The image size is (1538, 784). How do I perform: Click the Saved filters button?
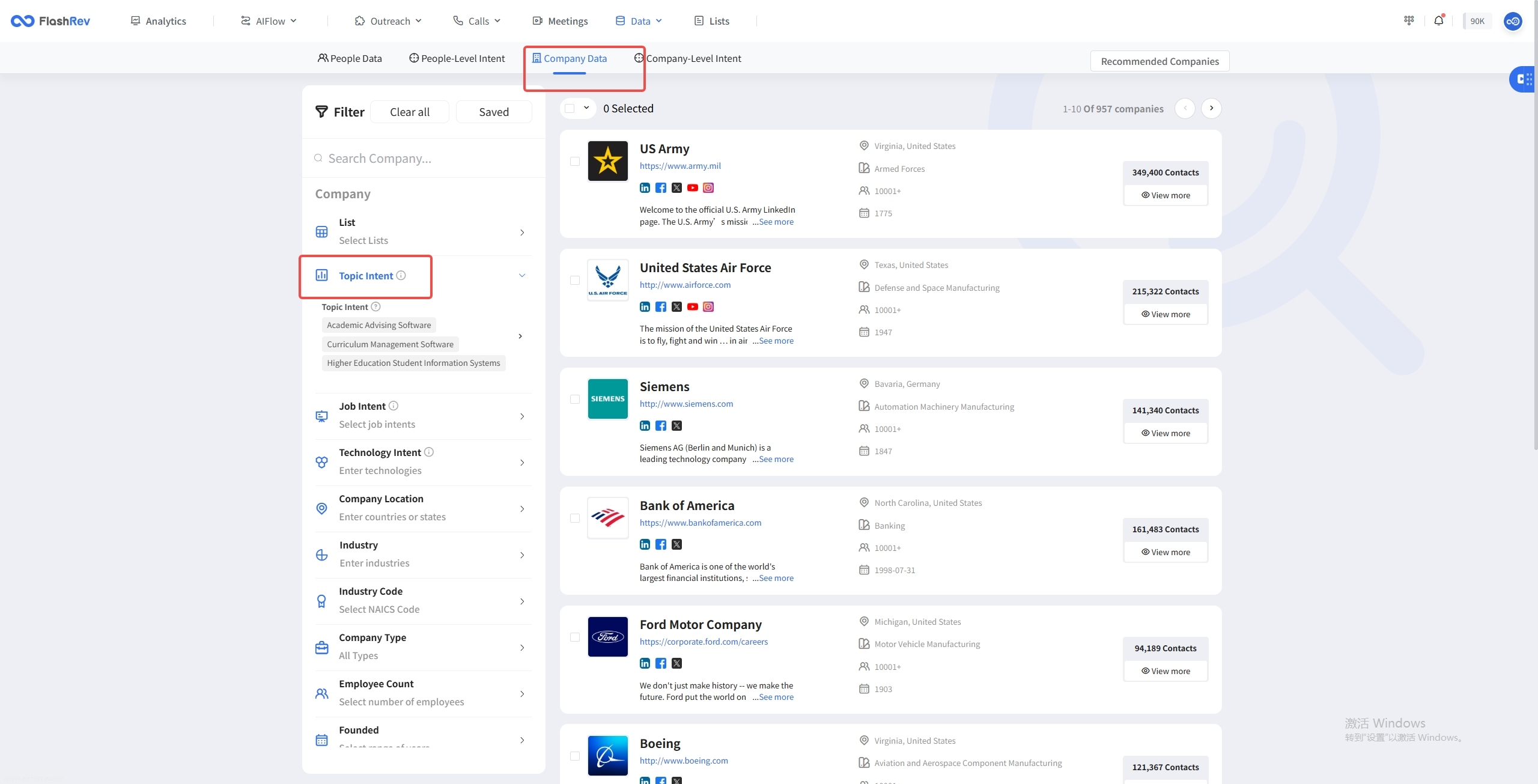click(494, 112)
